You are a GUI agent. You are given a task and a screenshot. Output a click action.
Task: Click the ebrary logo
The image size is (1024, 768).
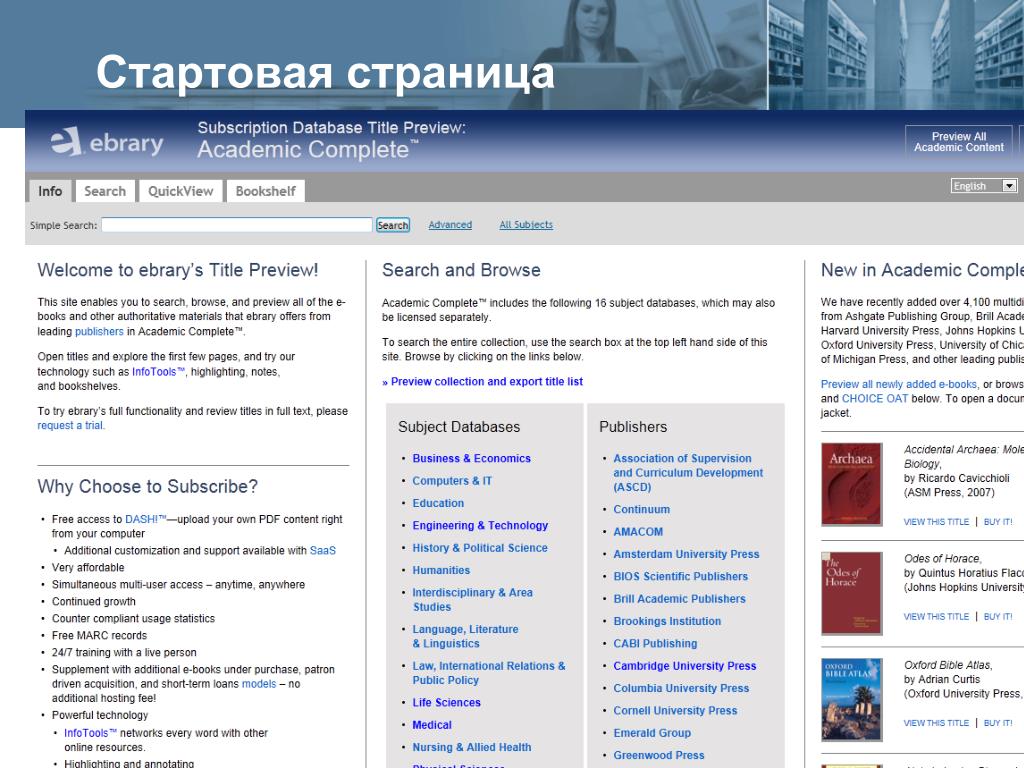107,142
